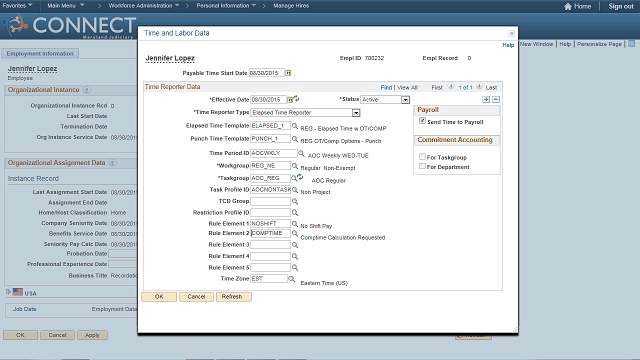
Task: Open the Payable Time Start Date calendar
Action: (288, 73)
